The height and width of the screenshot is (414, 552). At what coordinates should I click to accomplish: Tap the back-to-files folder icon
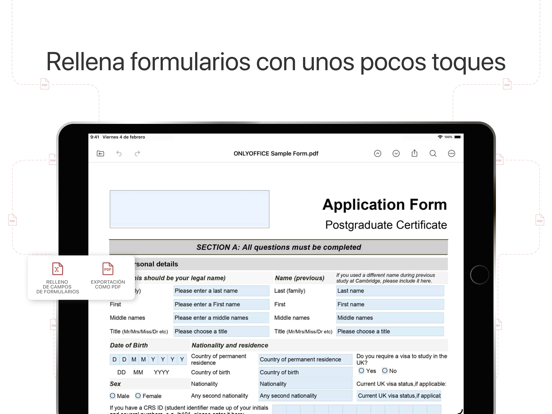coord(100,153)
